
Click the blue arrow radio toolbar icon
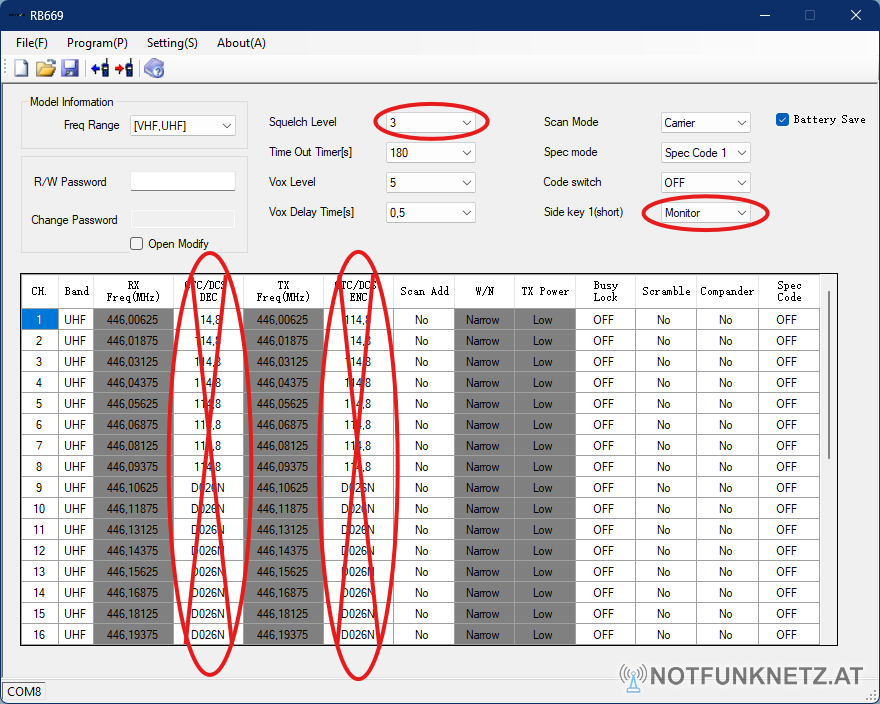pos(100,68)
